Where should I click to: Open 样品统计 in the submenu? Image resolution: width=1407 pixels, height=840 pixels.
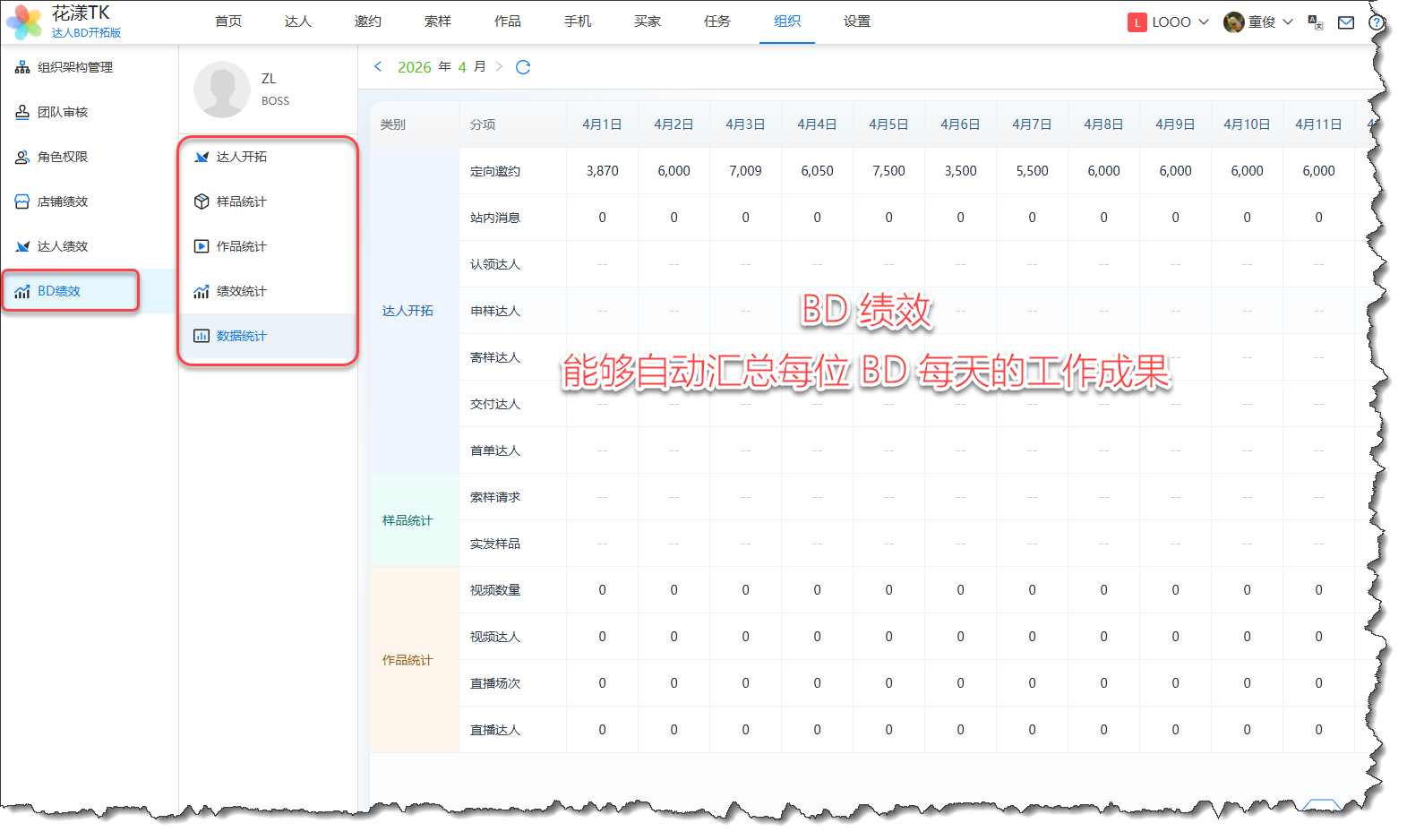point(241,201)
